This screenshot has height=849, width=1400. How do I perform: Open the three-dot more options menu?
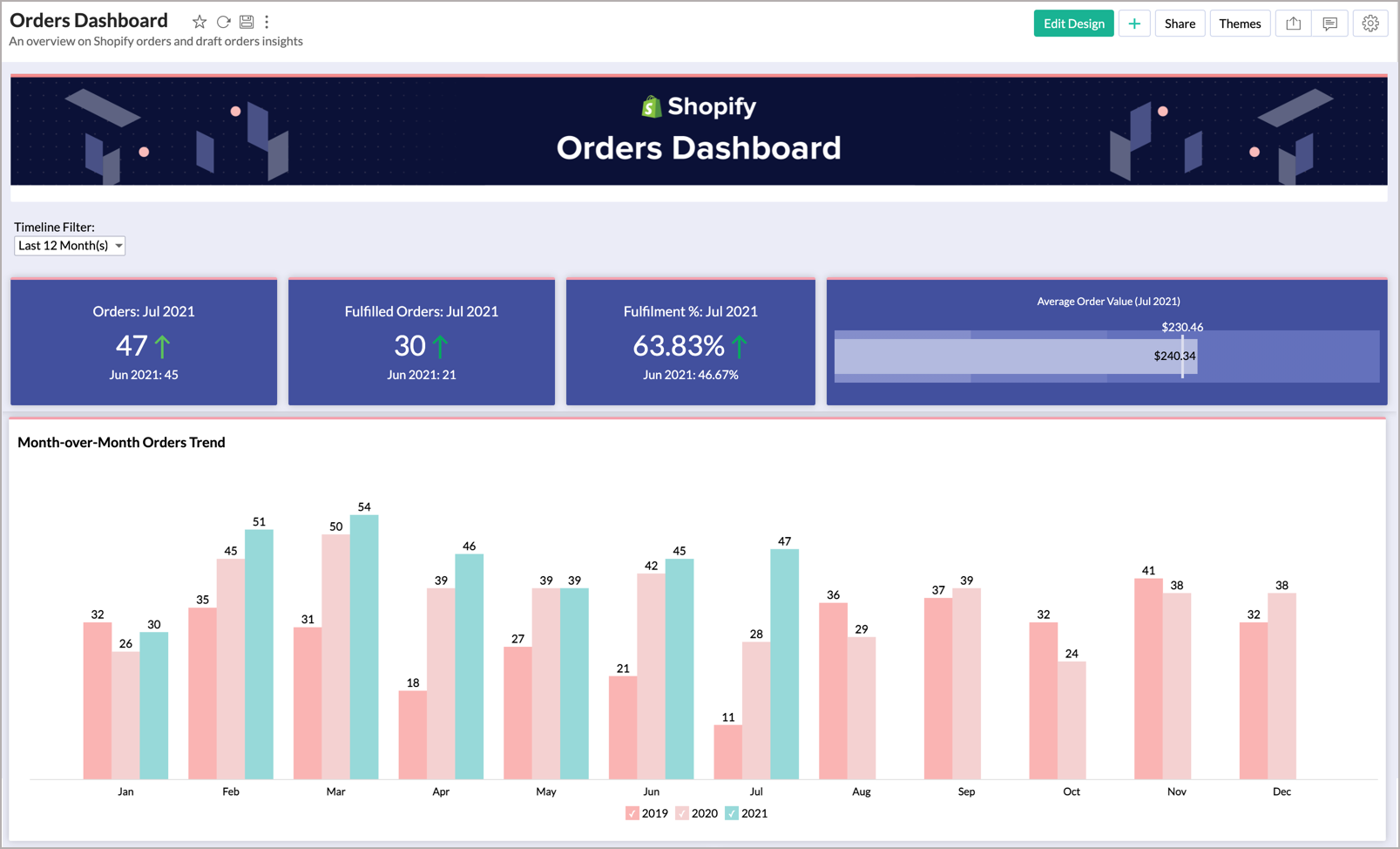point(267,21)
